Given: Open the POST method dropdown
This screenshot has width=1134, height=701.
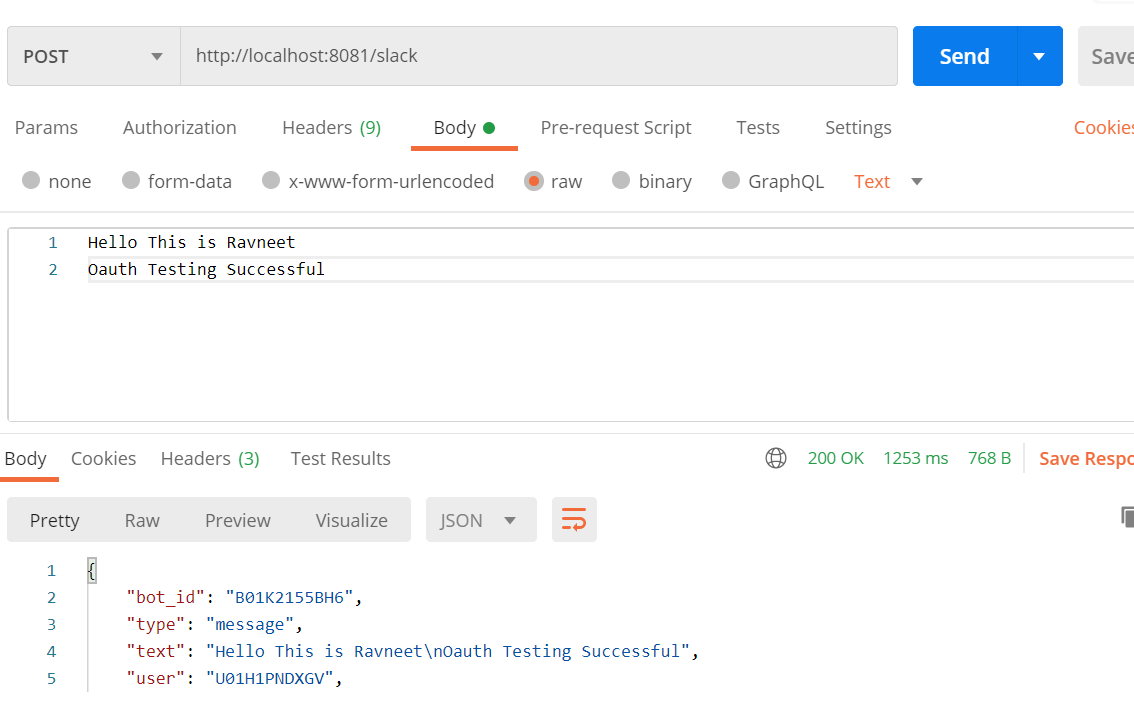Looking at the screenshot, I should (93, 56).
